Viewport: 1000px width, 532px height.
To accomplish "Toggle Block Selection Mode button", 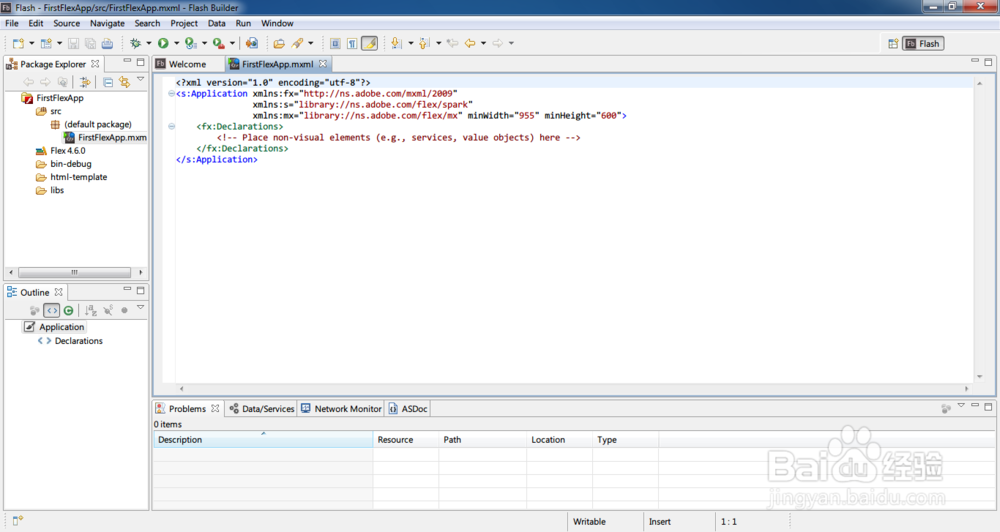I will (x=335, y=43).
